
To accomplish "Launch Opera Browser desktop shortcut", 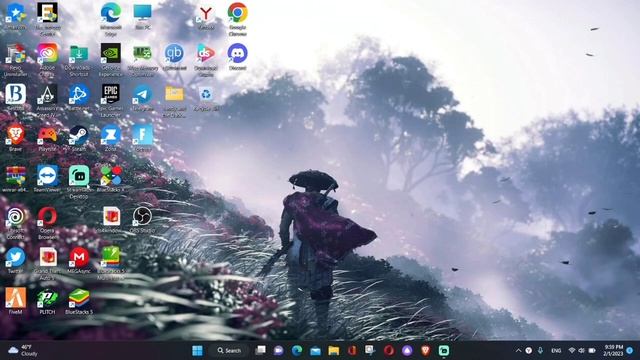I will (x=47, y=216).
